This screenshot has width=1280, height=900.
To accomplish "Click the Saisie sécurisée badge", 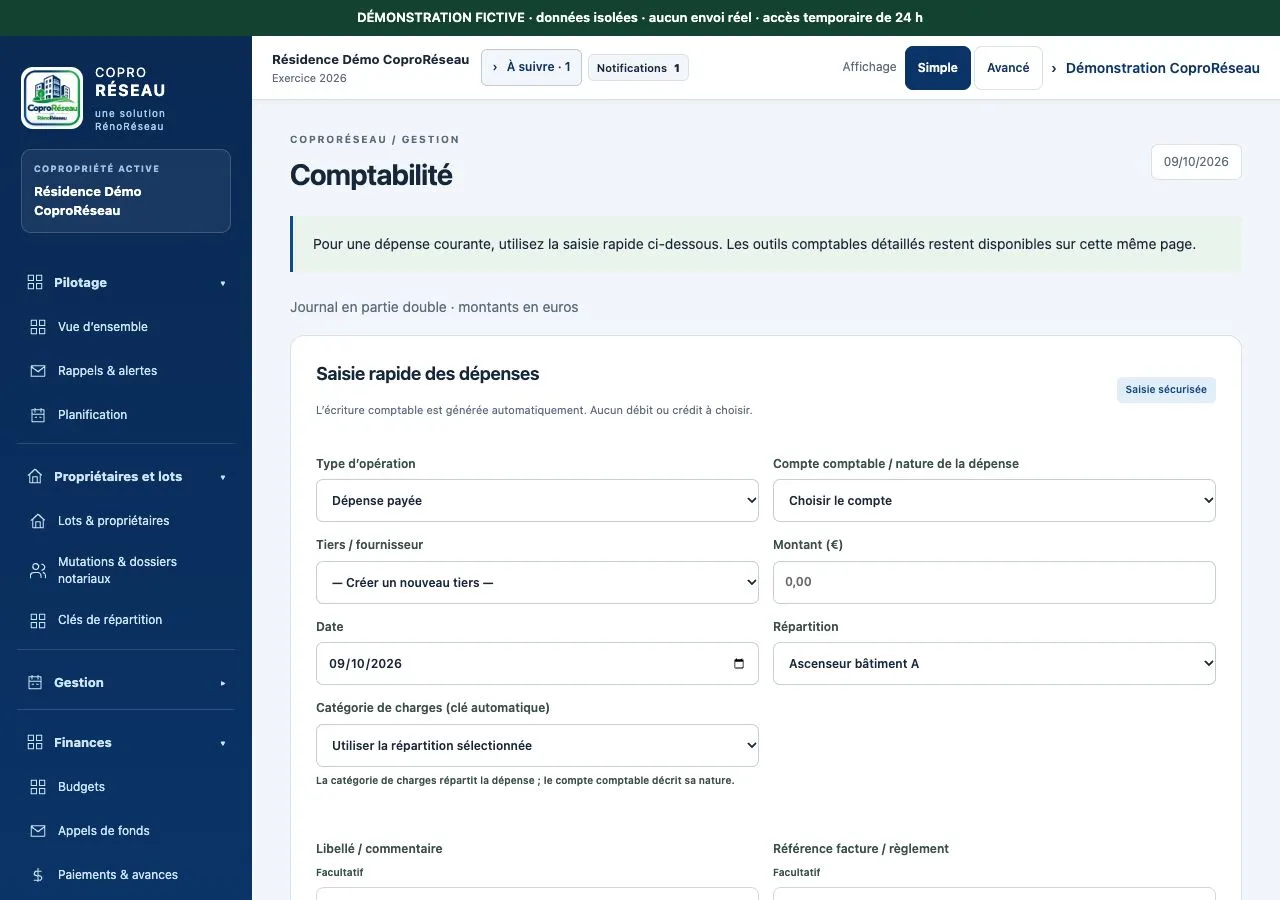I will pos(1166,390).
